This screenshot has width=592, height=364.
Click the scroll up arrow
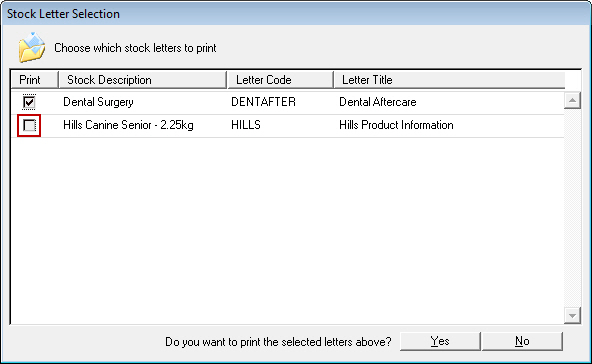[572, 100]
